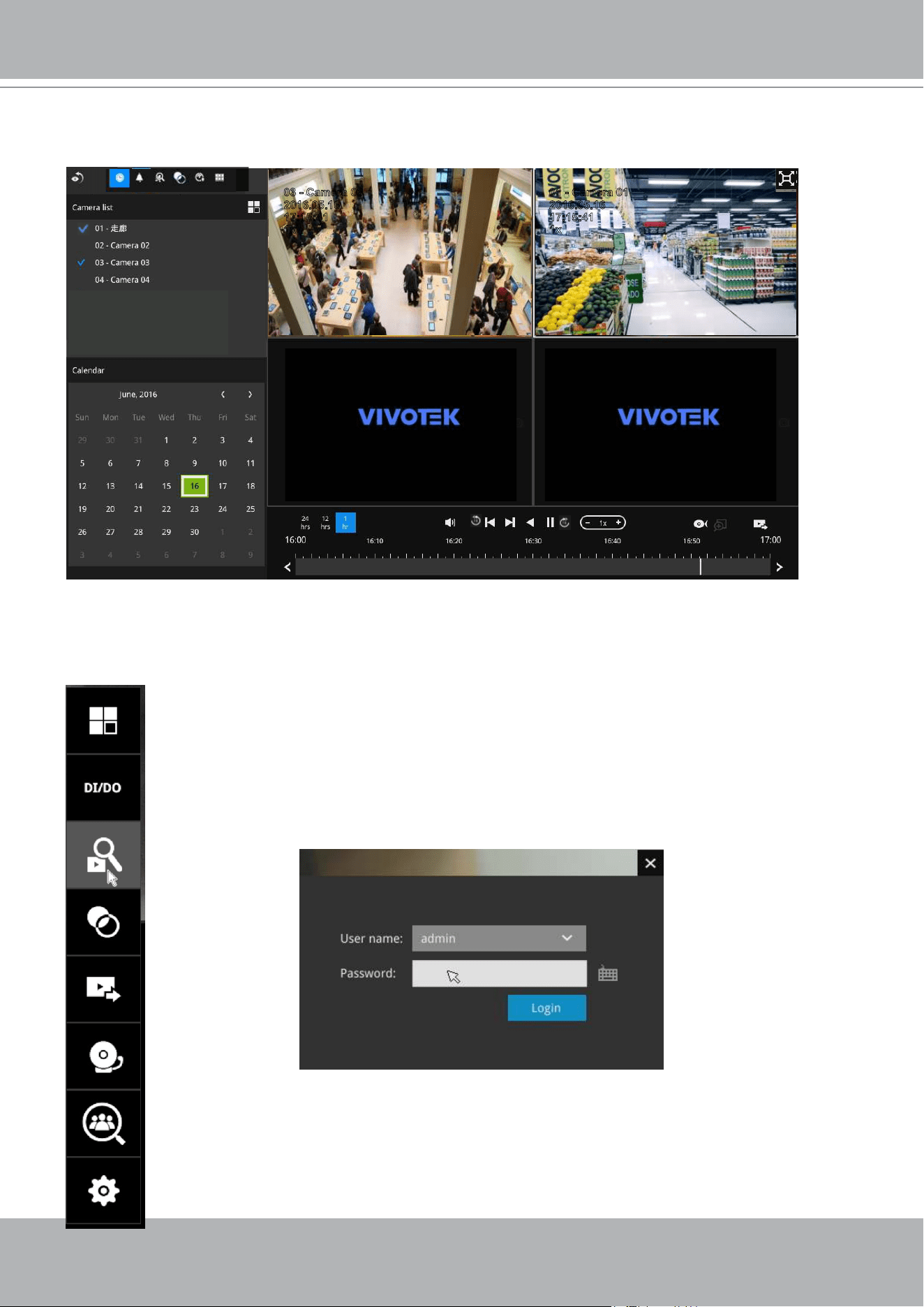Select the 12 hrs timeline range

(x=325, y=522)
